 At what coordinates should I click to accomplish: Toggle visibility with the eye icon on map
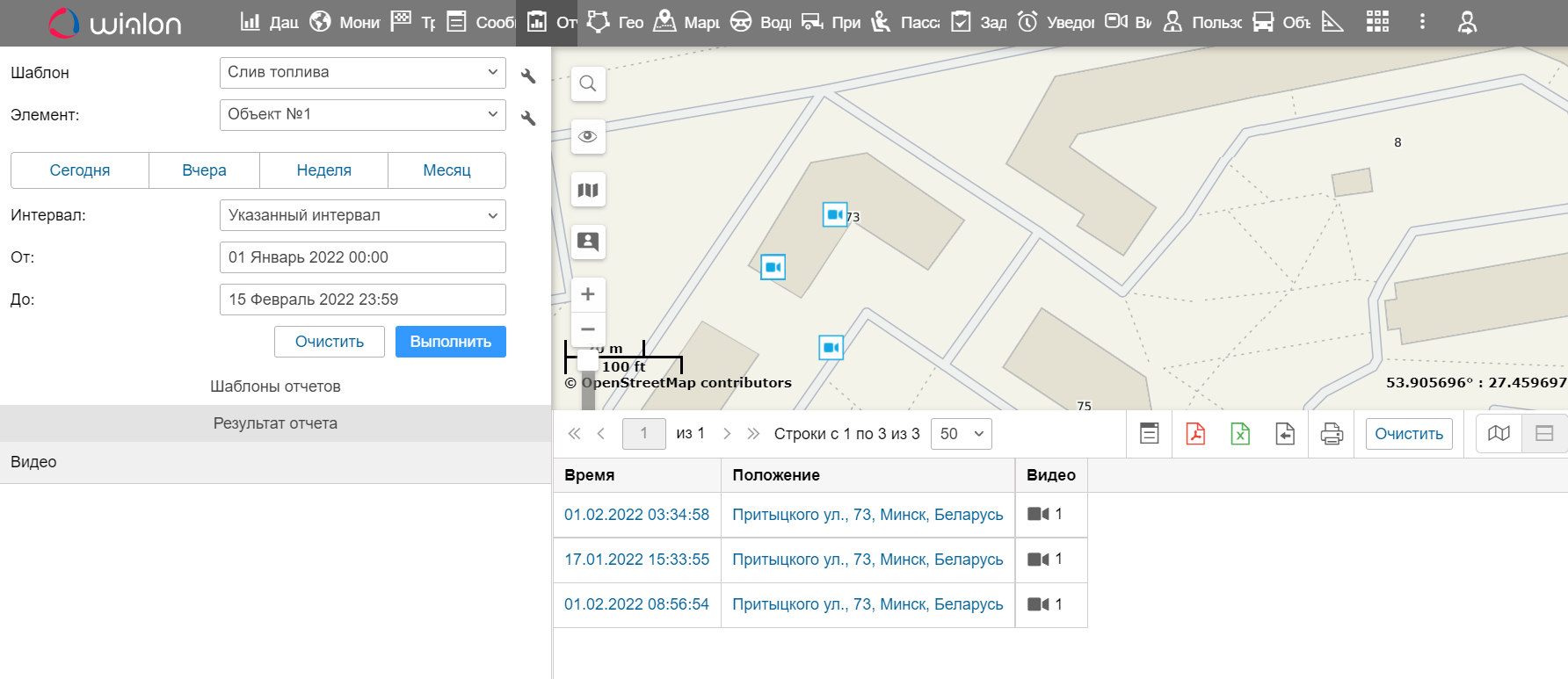tap(588, 136)
